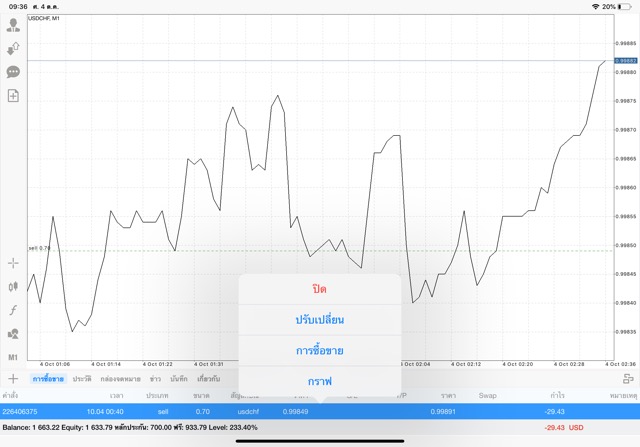Click the 09:36 clock in status bar
640x447 pixels.
point(18,7)
